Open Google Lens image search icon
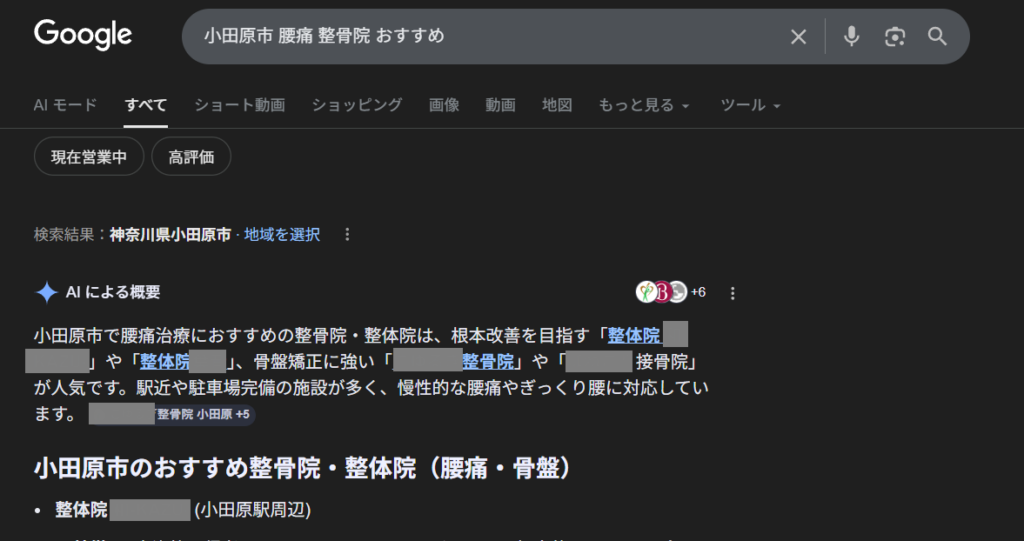1024x541 pixels. coord(895,37)
